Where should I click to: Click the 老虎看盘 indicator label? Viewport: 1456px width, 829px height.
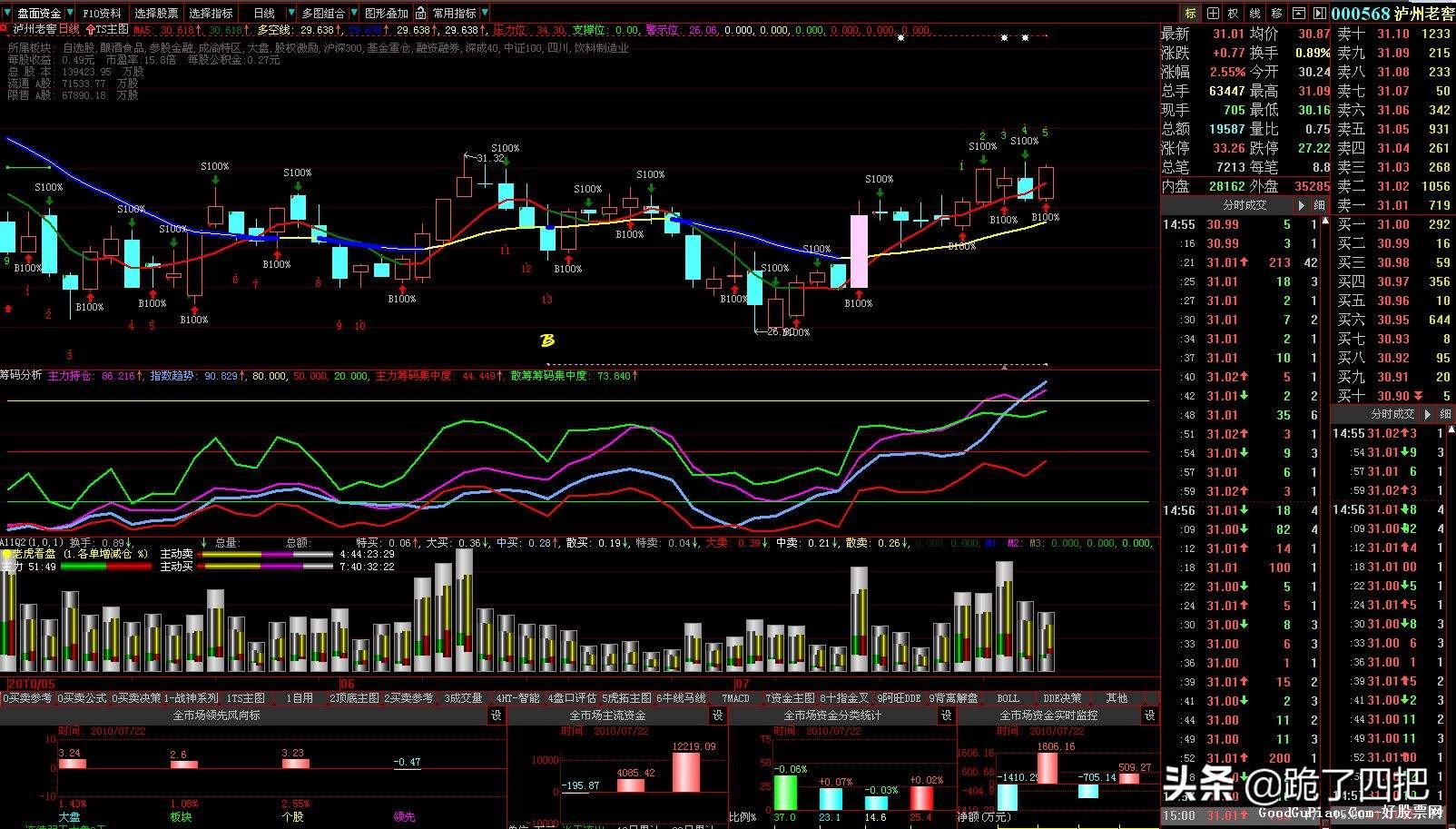33,554
